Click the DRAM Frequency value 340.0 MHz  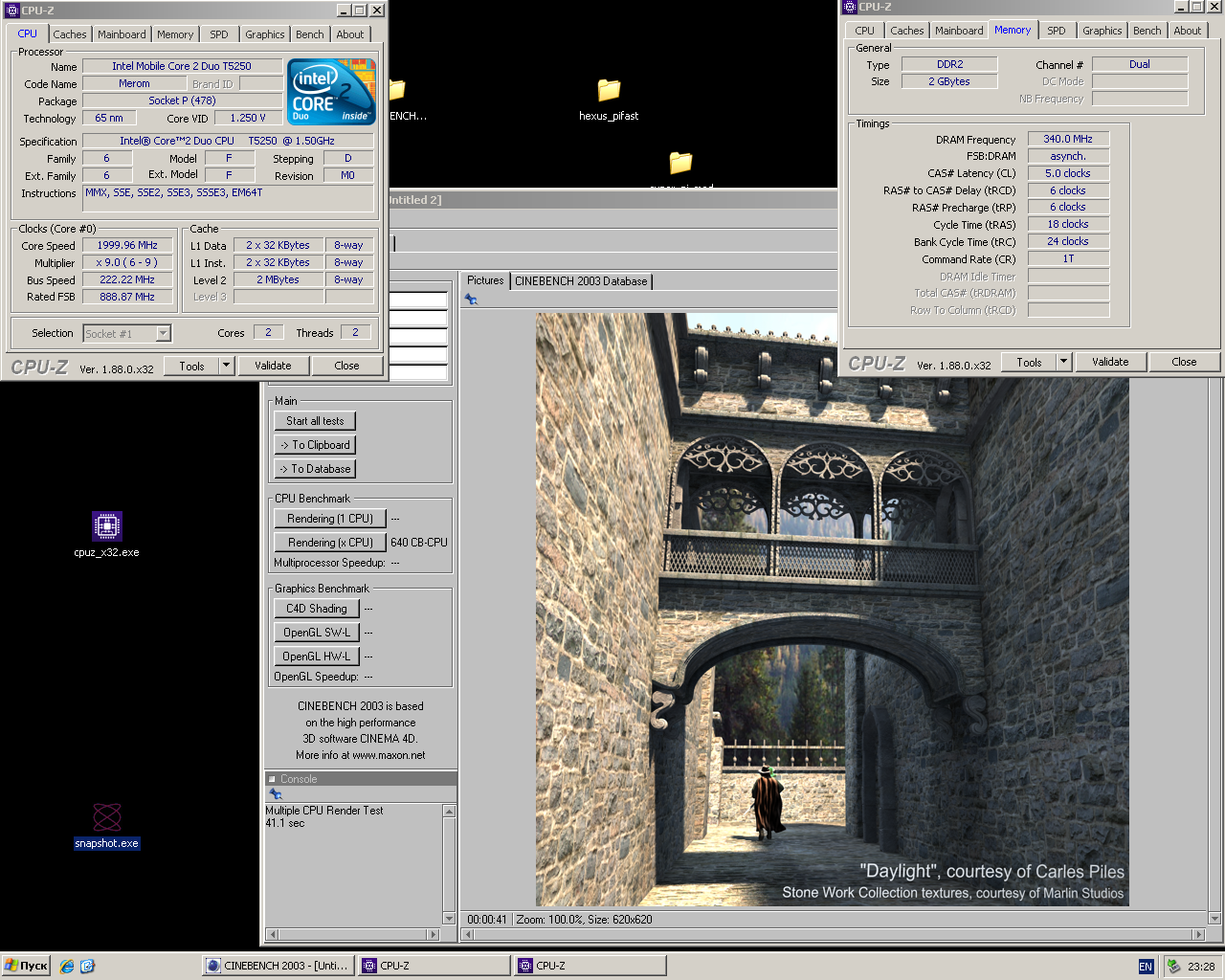[x=1068, y=139]
